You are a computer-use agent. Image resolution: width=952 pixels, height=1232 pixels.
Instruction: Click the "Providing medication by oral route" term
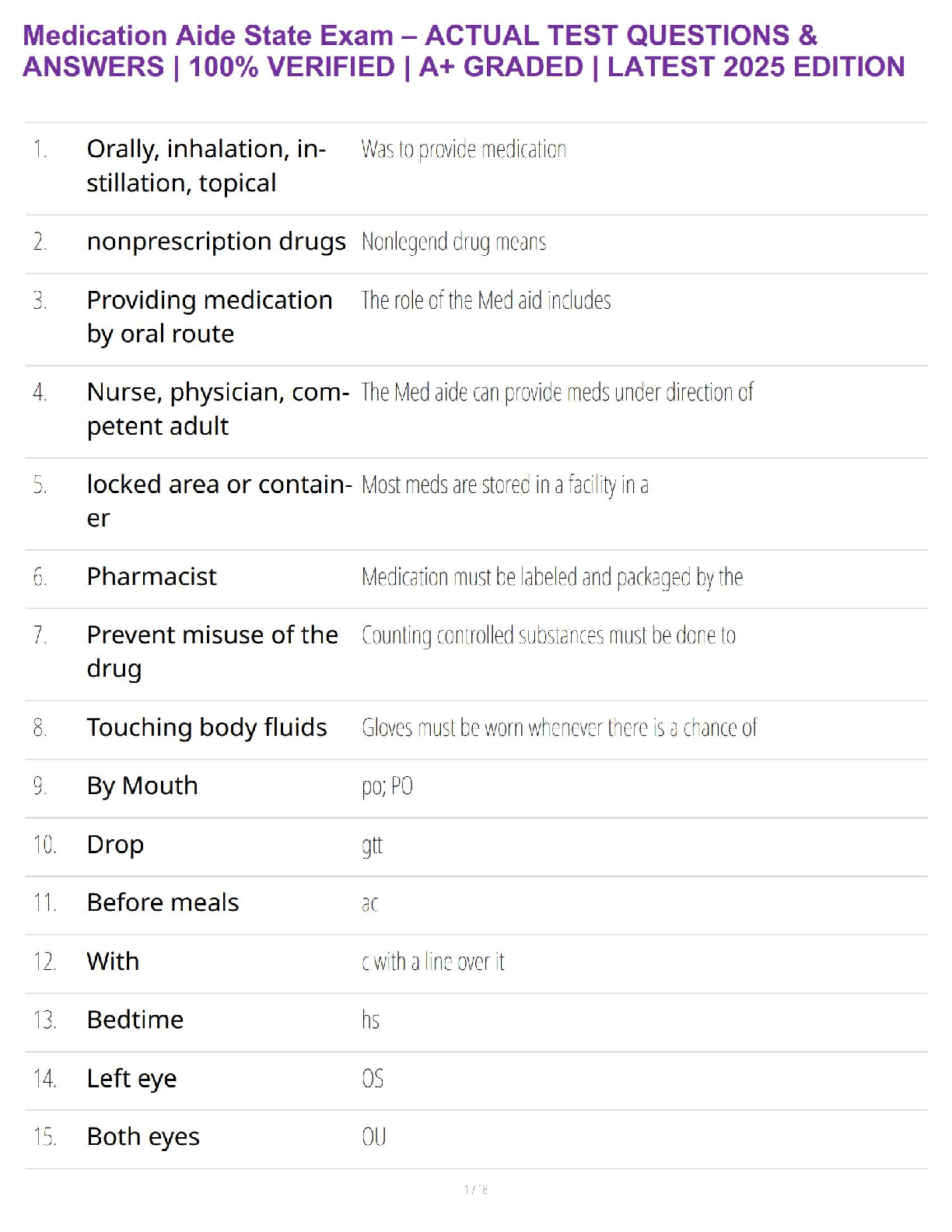click(x=208, y=317)
